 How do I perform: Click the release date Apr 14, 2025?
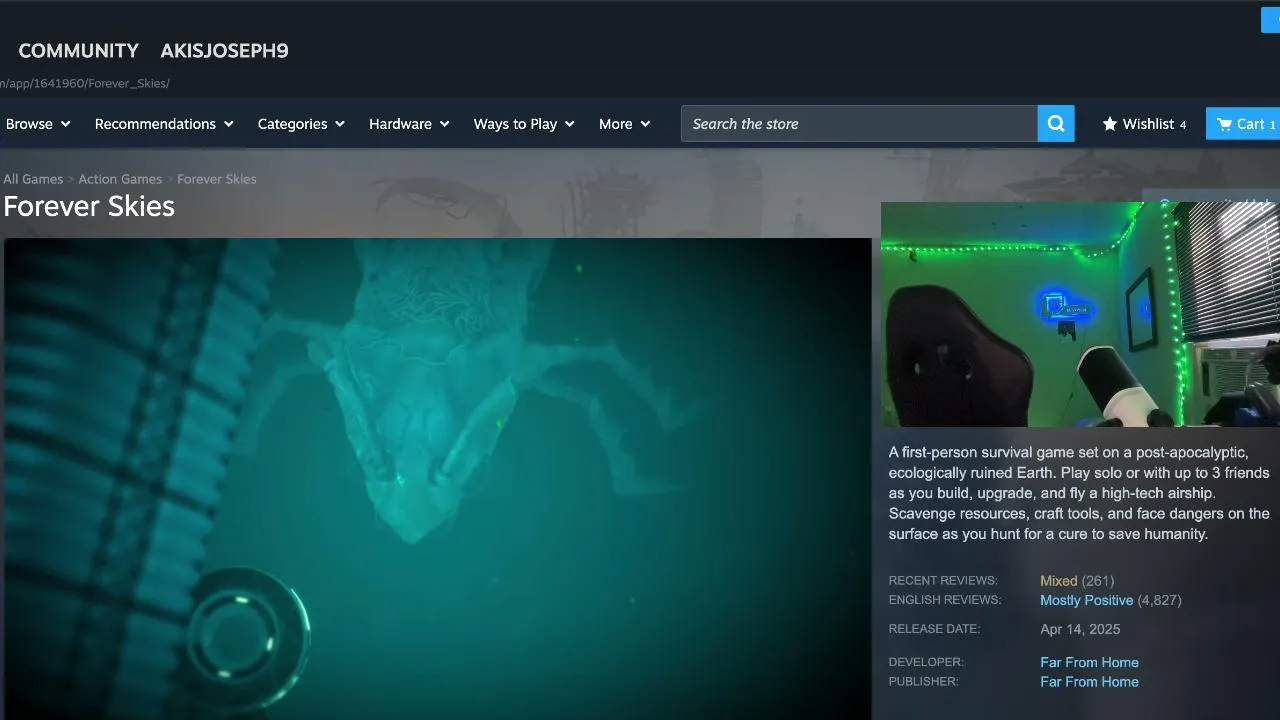coord(1080,629)
